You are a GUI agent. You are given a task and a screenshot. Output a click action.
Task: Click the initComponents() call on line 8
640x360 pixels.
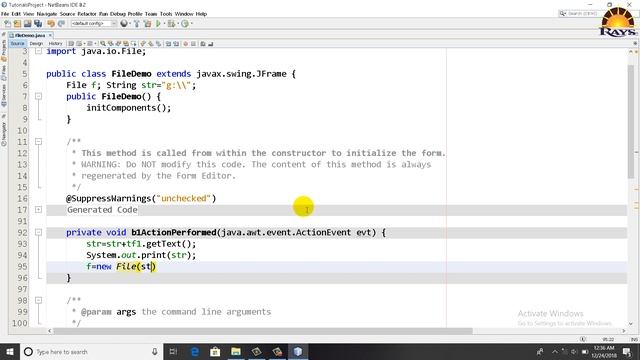[x=129, y=108]
